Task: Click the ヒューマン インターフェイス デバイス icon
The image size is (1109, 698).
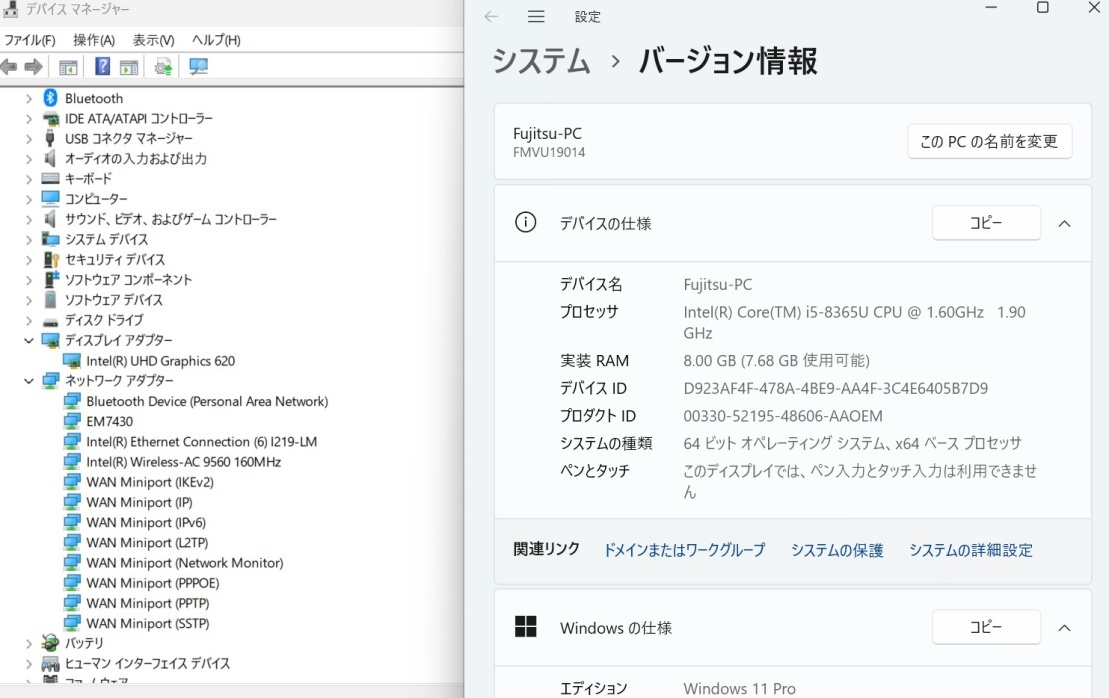Action: coord(50,663)
